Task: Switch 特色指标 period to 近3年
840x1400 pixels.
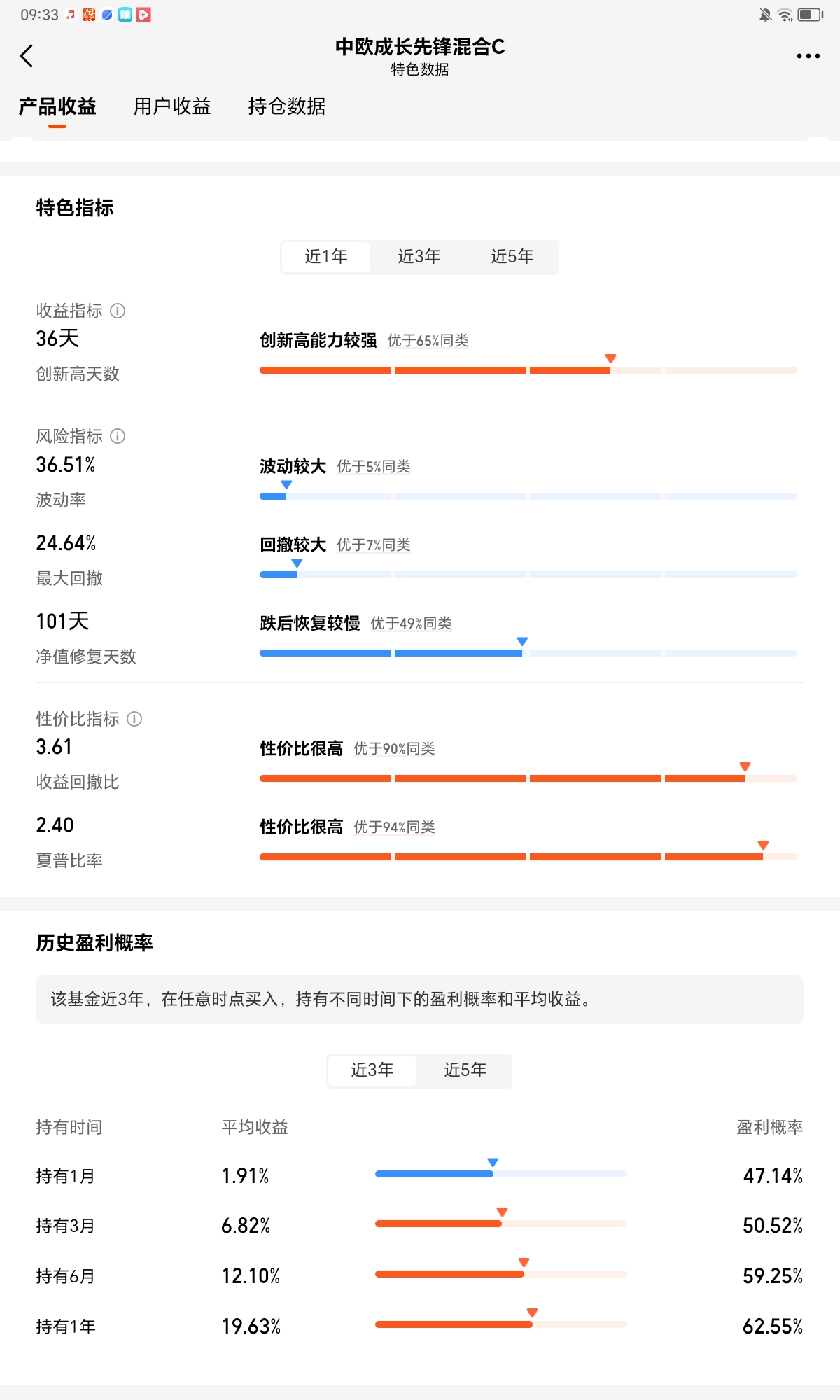Action: (x=419, y=257)
